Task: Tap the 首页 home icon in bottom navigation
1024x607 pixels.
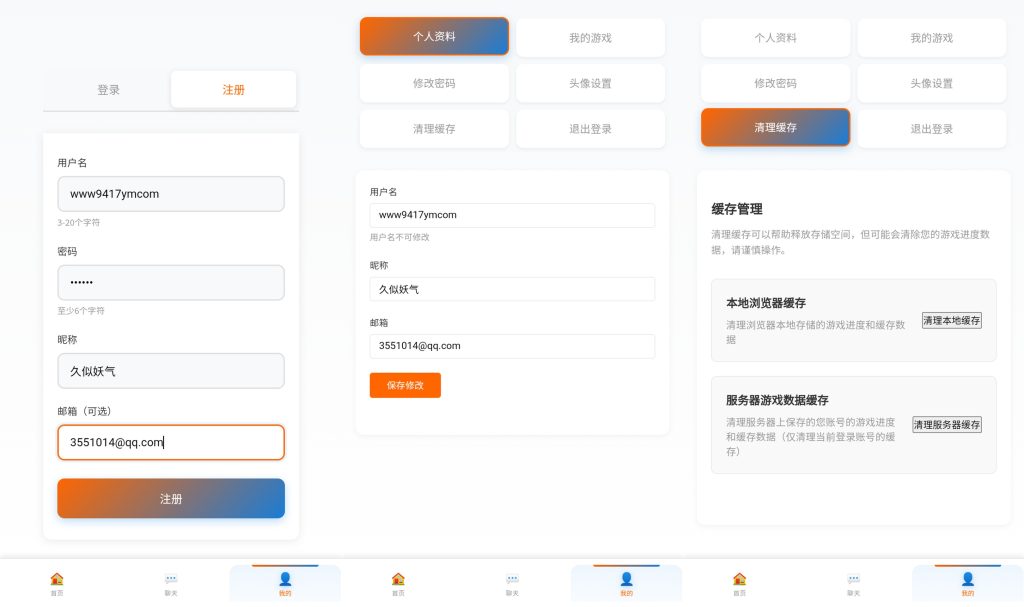Action: pyautogui.click(x=398, y=580)
